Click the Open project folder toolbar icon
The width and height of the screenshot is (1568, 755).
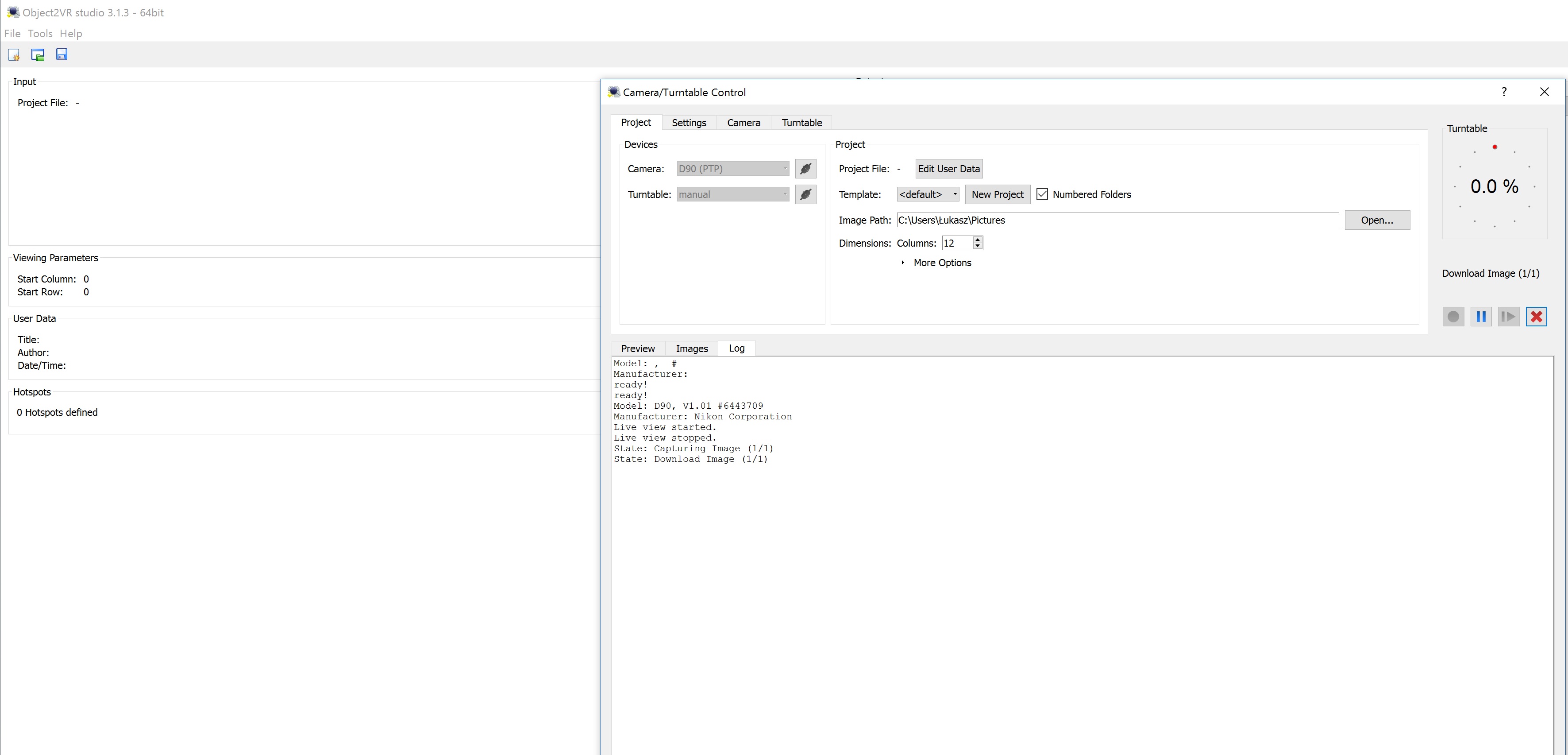pyautogui.click(x=38, y=55)
